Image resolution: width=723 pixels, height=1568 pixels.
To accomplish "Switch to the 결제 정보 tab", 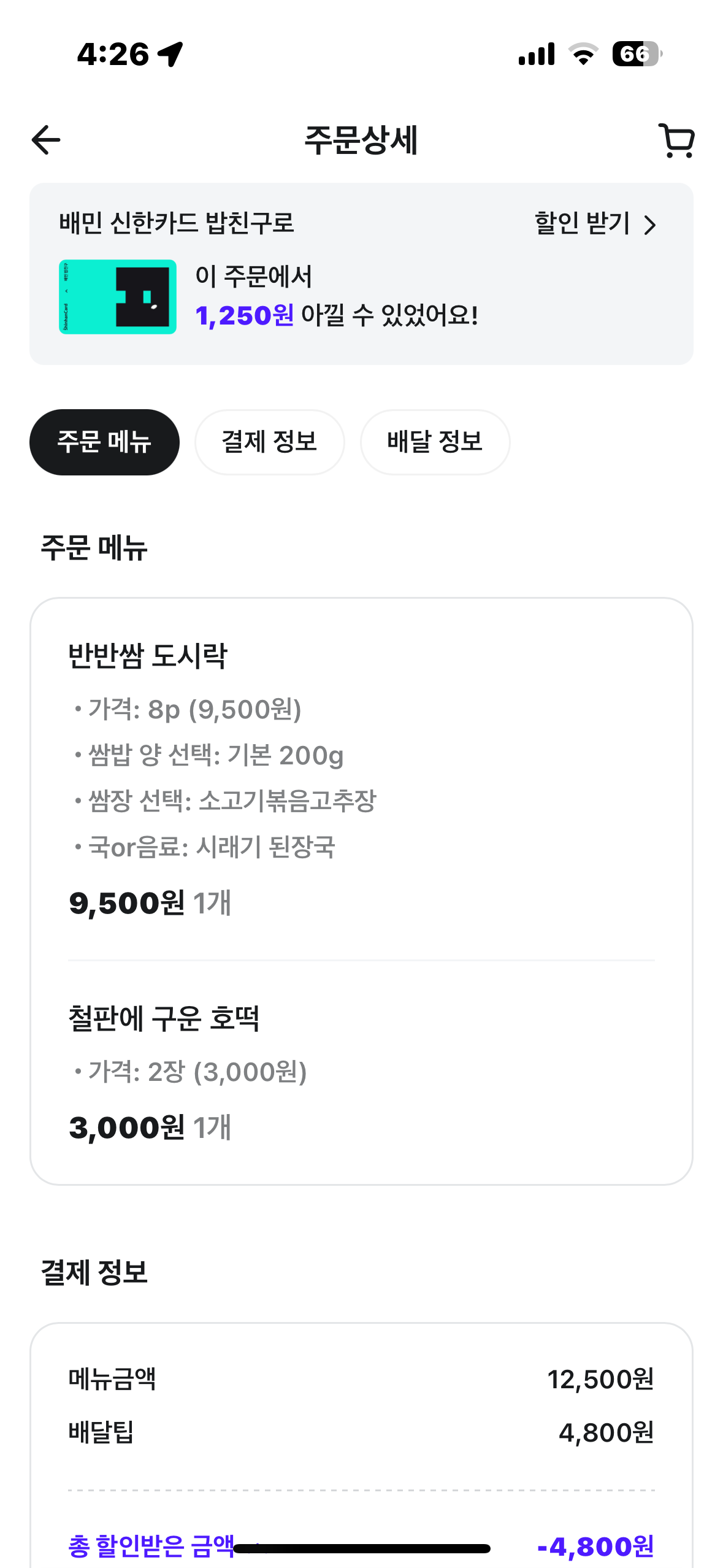I will (x=269, y=442).
